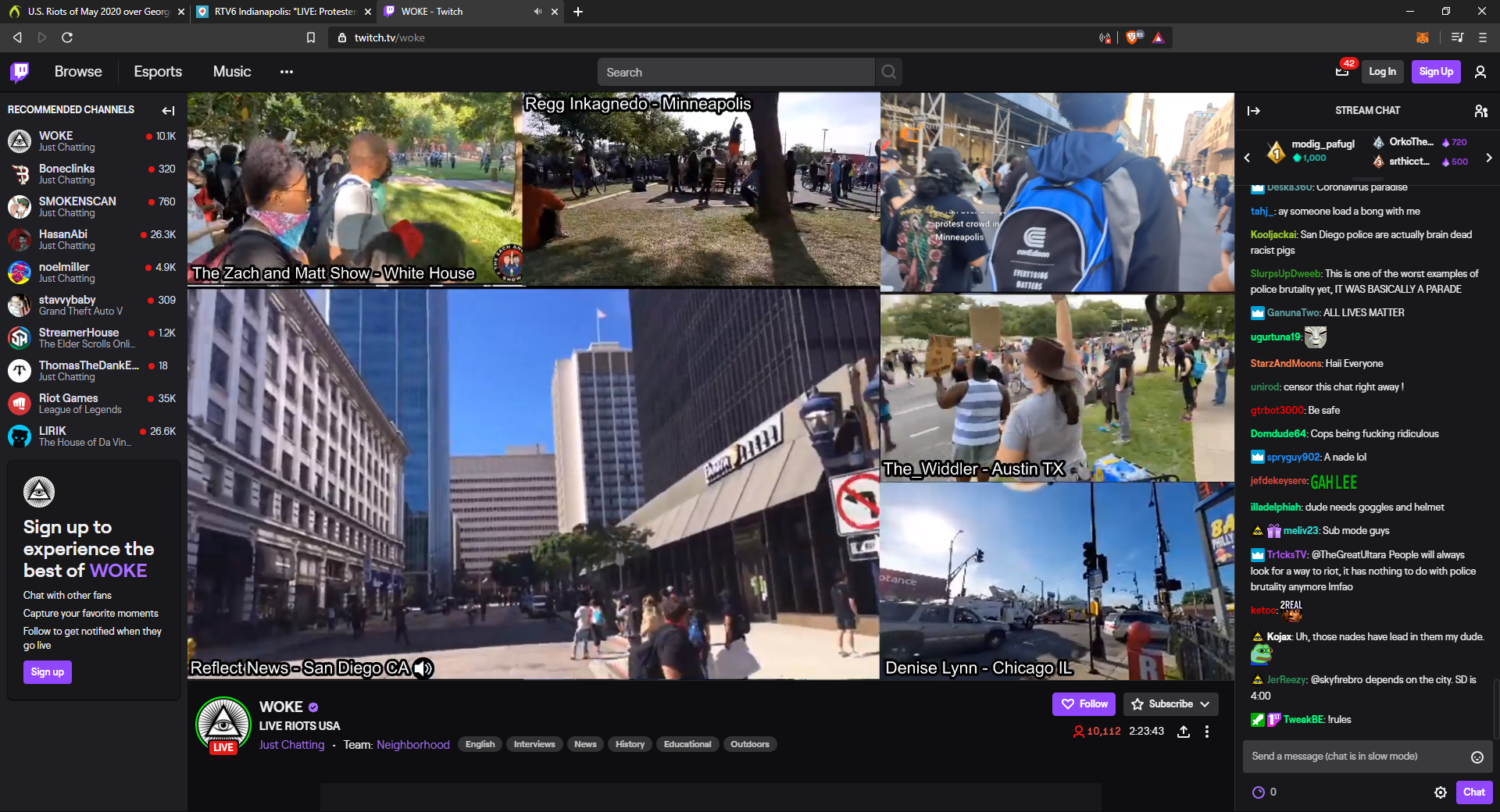Click ThomasTheDankE... recommended channel

92,371
